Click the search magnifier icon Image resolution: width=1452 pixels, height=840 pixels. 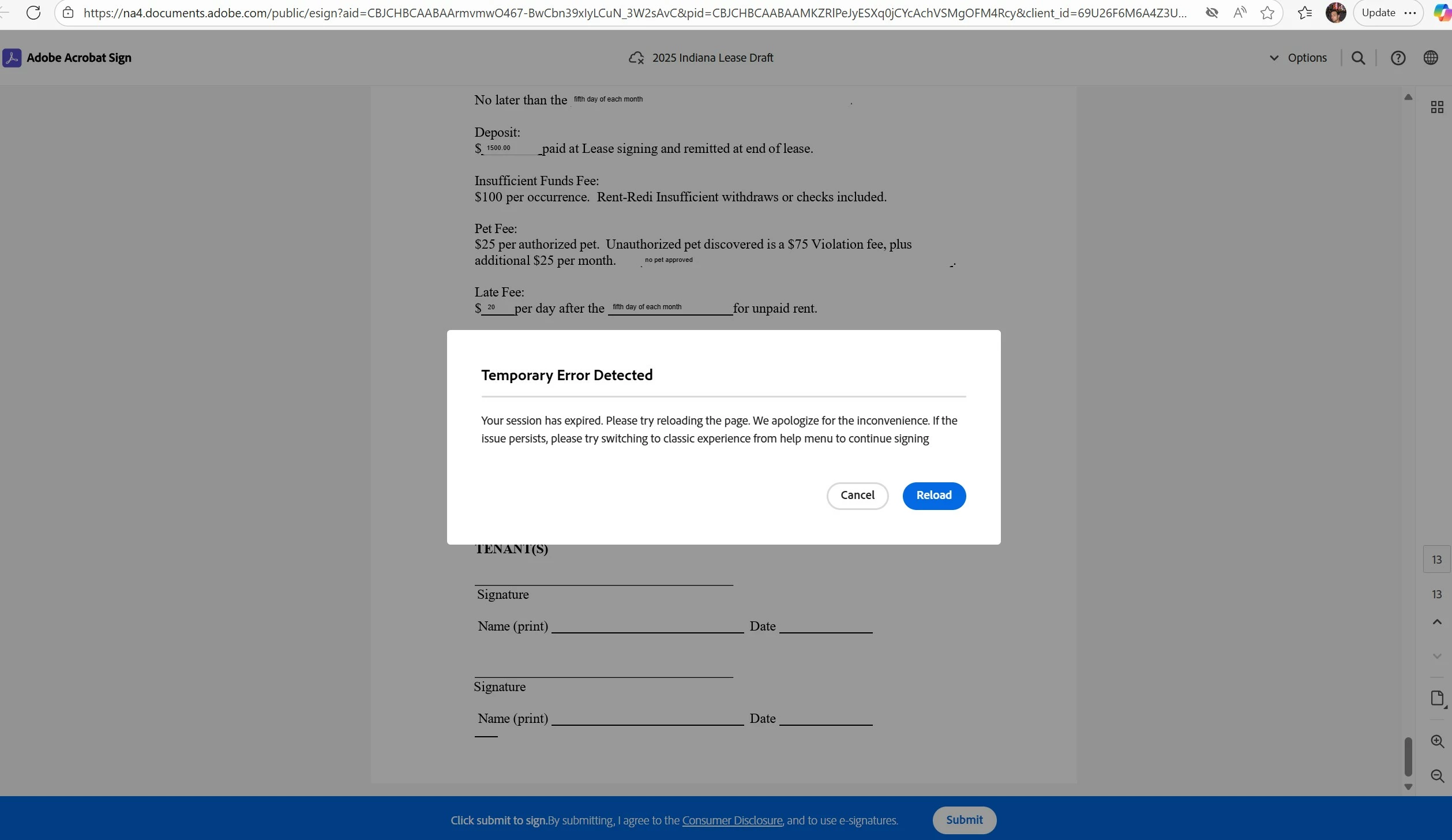1358,58
